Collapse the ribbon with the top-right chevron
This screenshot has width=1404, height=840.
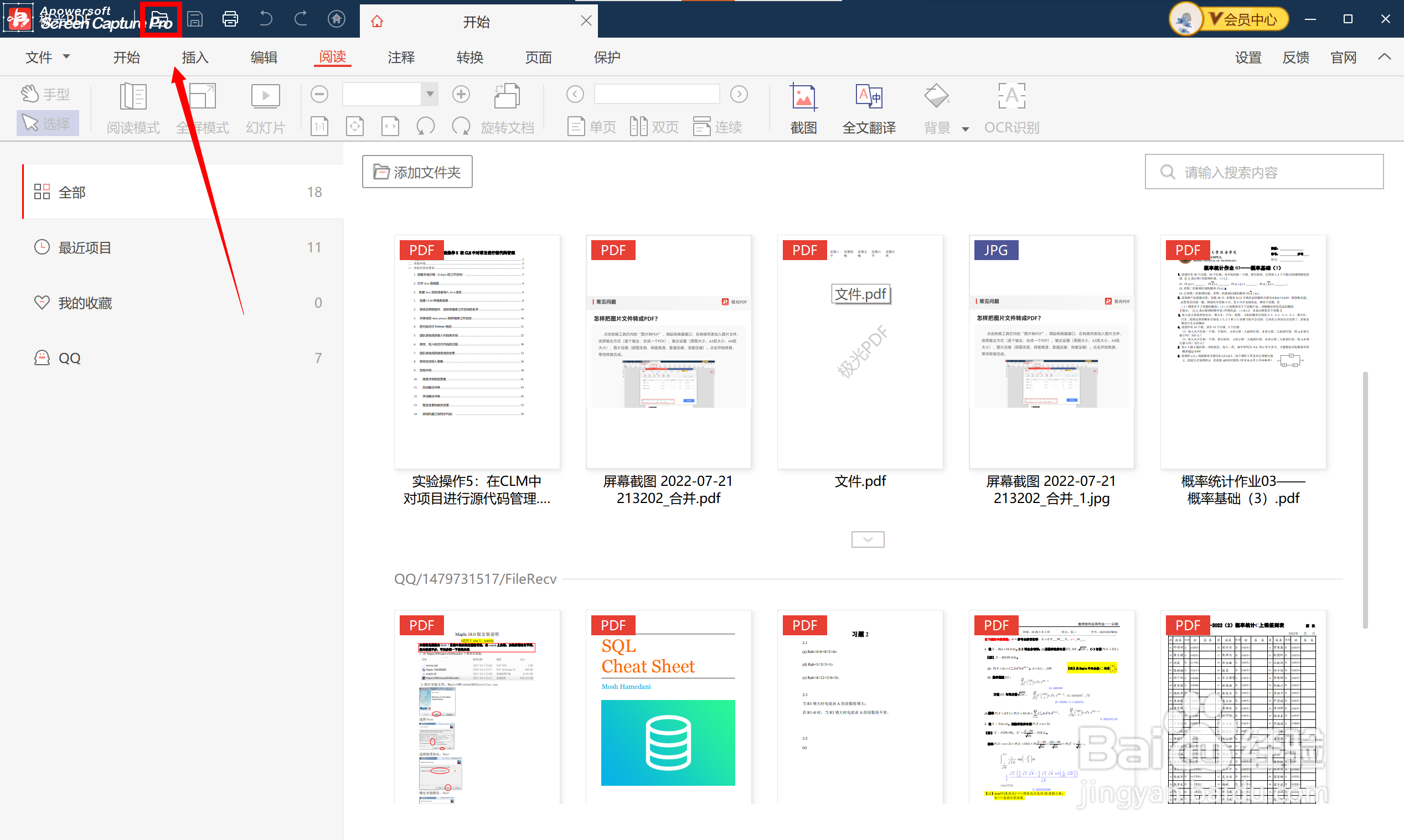click(x=1384, y=56)
